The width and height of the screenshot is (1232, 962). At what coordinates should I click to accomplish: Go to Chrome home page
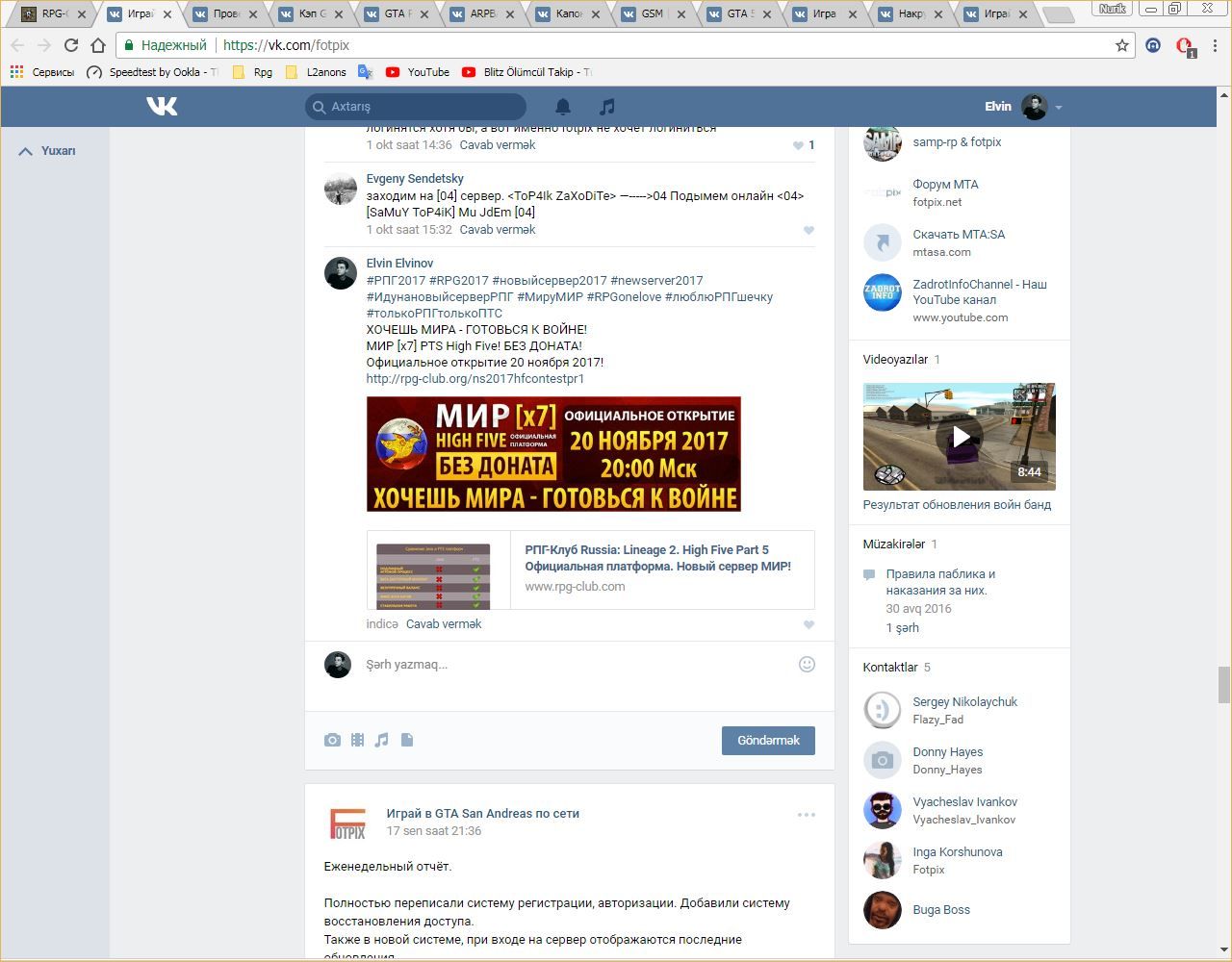97,45
